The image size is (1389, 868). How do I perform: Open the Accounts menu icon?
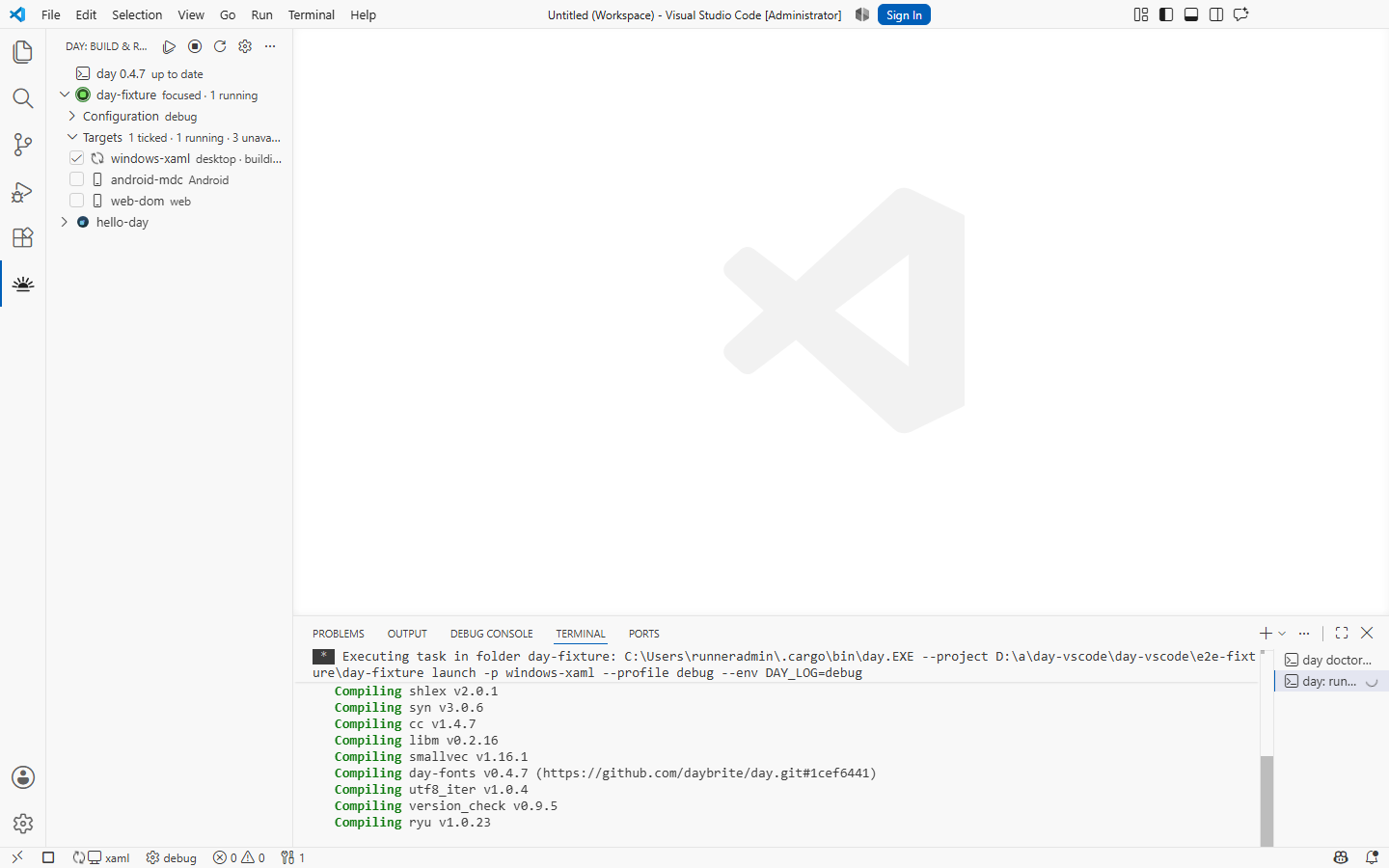[23, 777]
